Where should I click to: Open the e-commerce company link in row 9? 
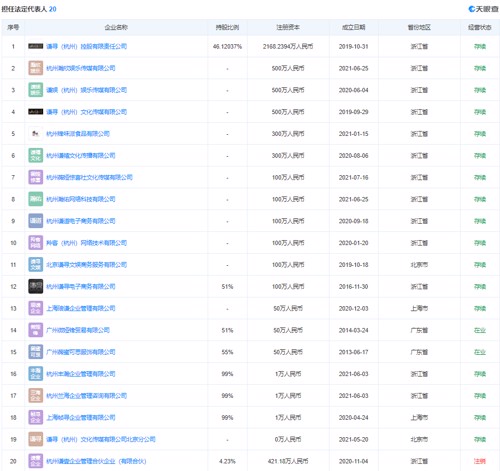pos(81,221)
